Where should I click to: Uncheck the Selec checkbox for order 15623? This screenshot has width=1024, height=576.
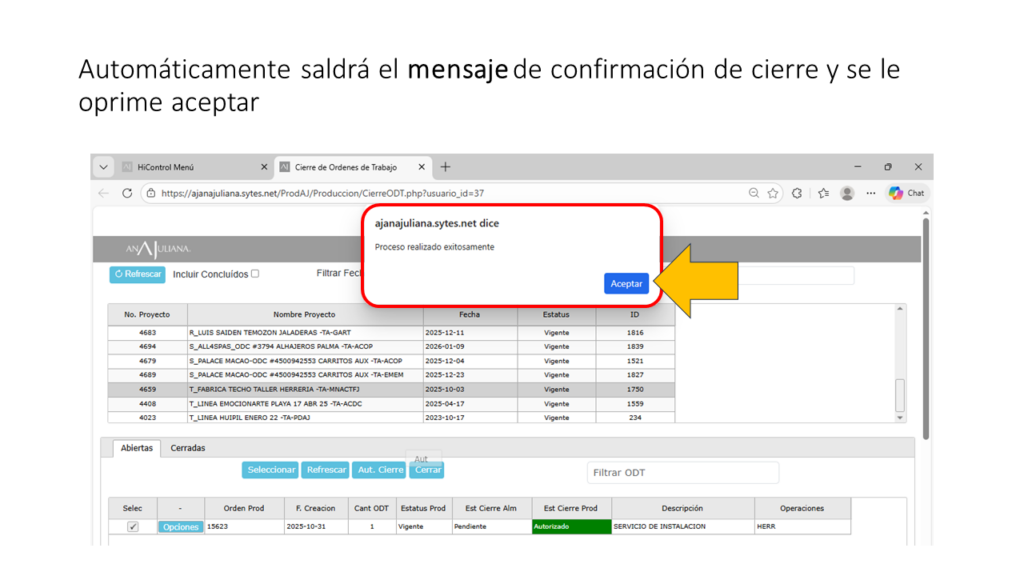pyautogui.click(x=133, y=527)
